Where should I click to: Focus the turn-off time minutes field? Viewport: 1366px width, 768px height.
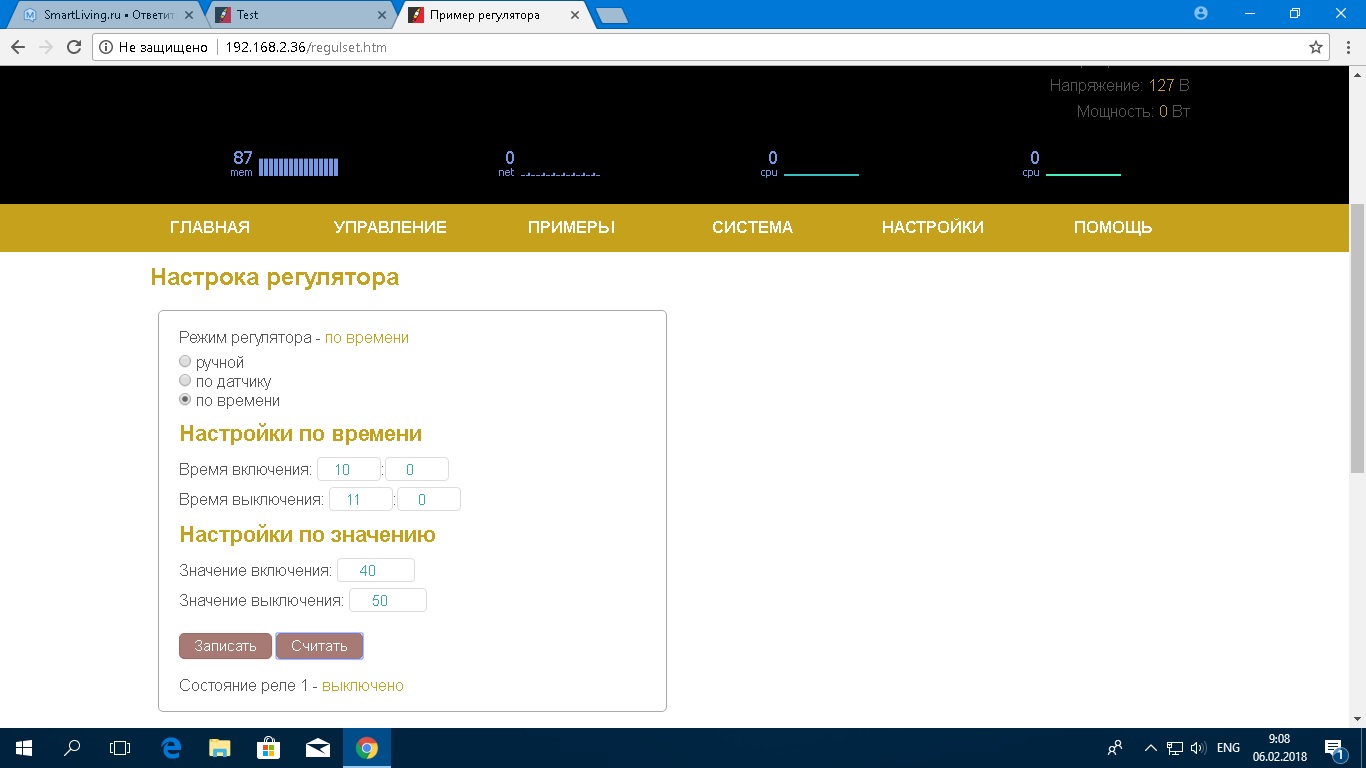pyautogui.click(x=429, y=499)
